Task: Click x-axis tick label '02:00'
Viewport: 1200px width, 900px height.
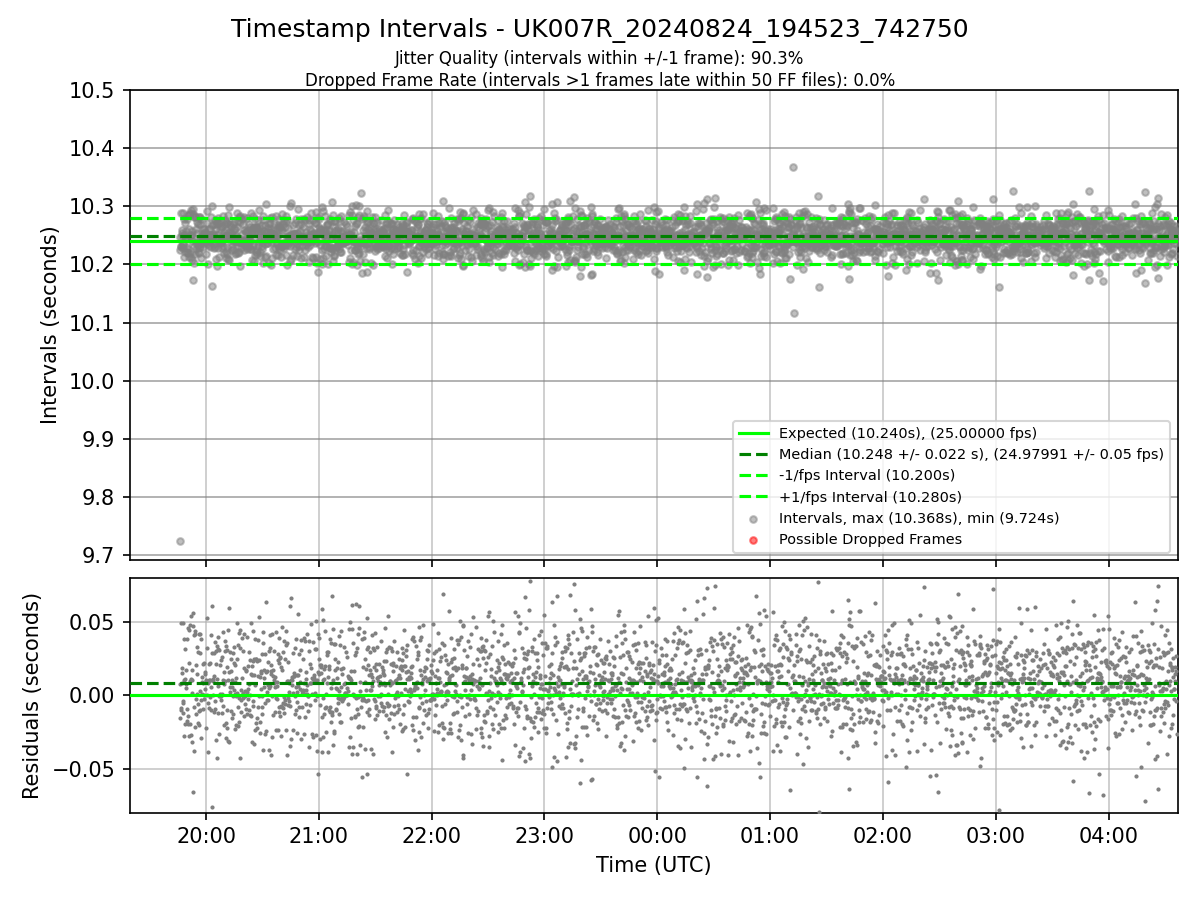Action: point(883,835)
